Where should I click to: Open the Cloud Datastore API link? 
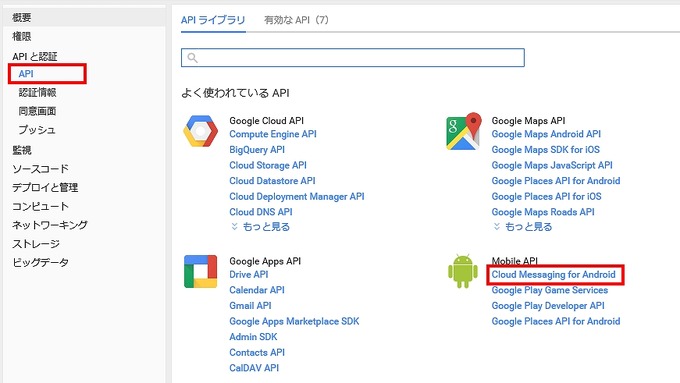coord(272,181)
